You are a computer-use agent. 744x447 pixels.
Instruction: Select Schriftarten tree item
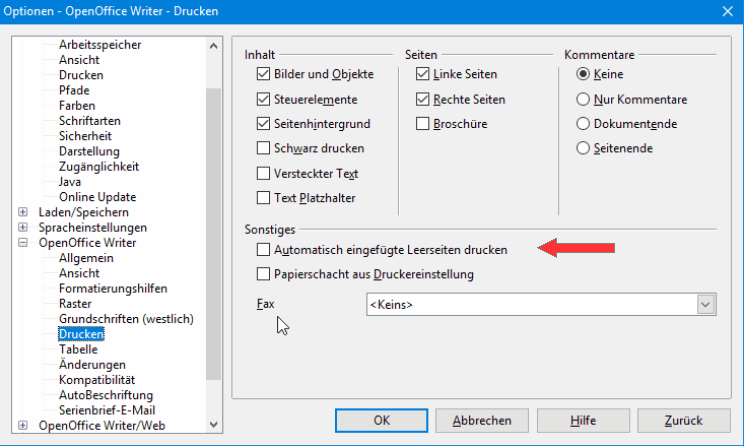point(90,121)
